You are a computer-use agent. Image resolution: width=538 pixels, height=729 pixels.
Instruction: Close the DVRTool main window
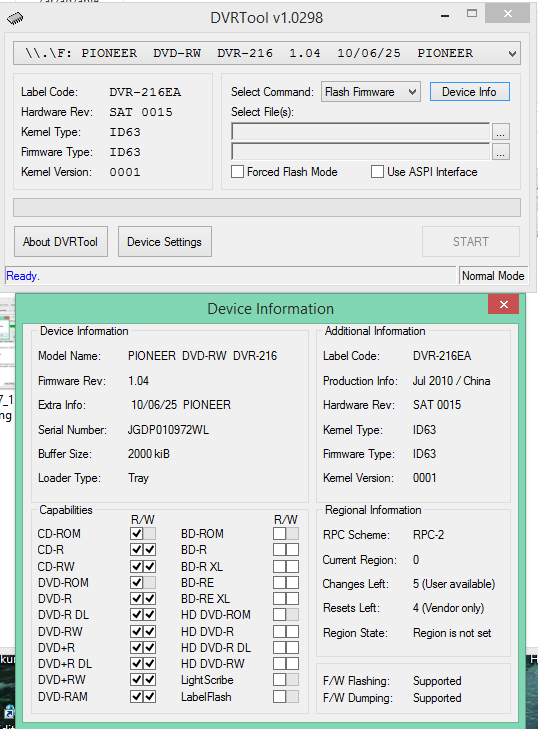click(x=507, y=14)
